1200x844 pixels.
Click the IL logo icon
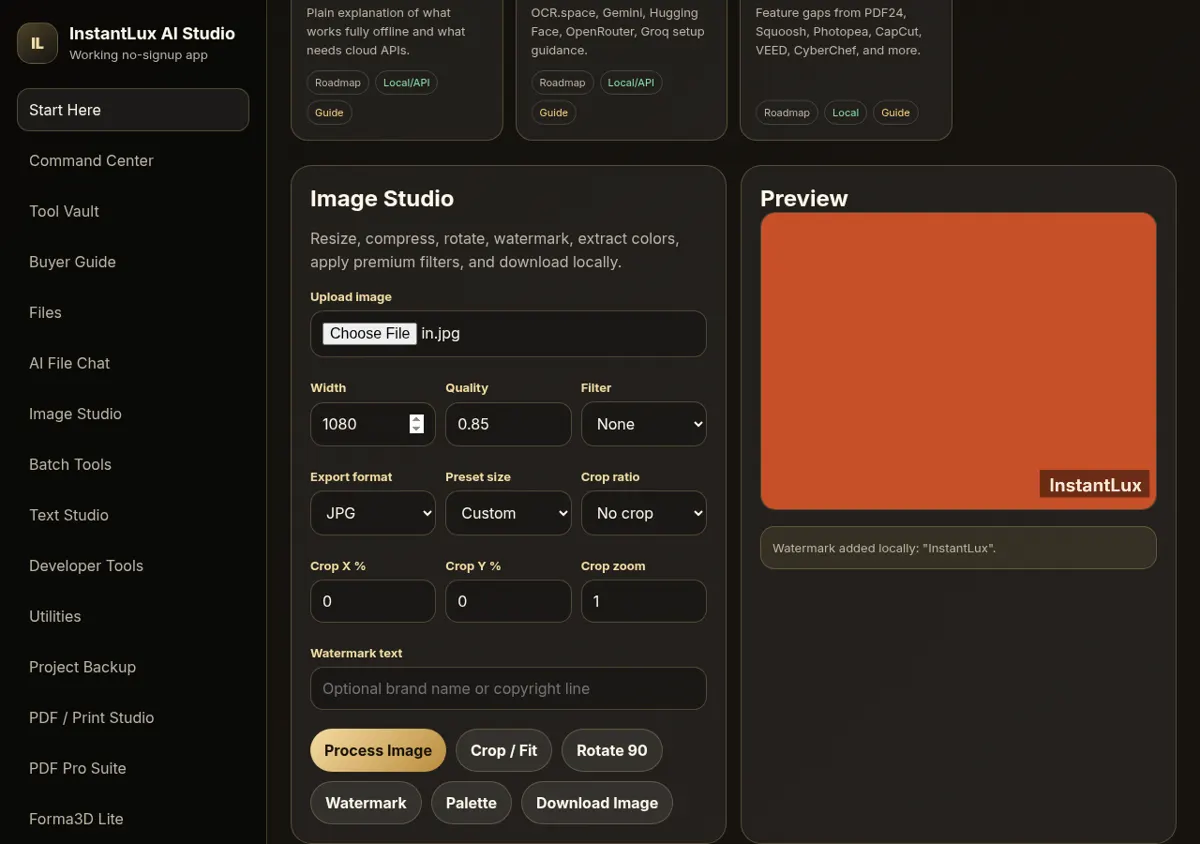click(37, 43)
